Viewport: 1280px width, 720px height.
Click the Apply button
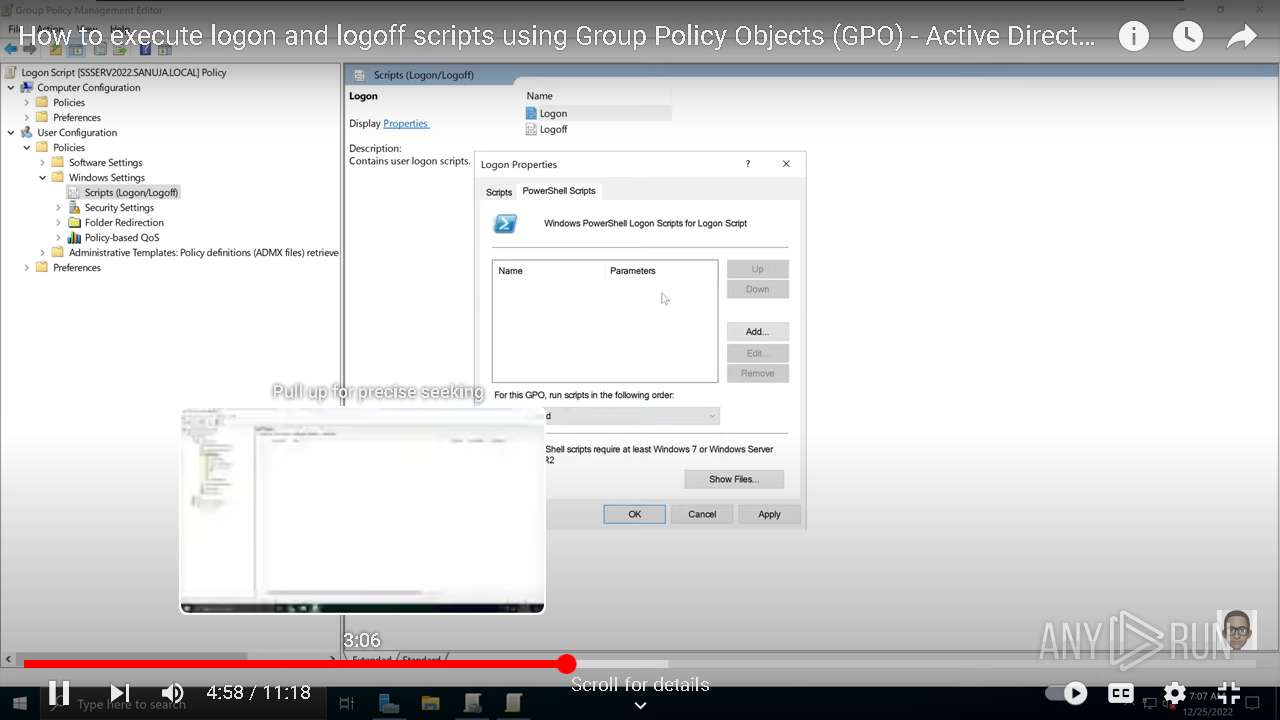[769, 514]
